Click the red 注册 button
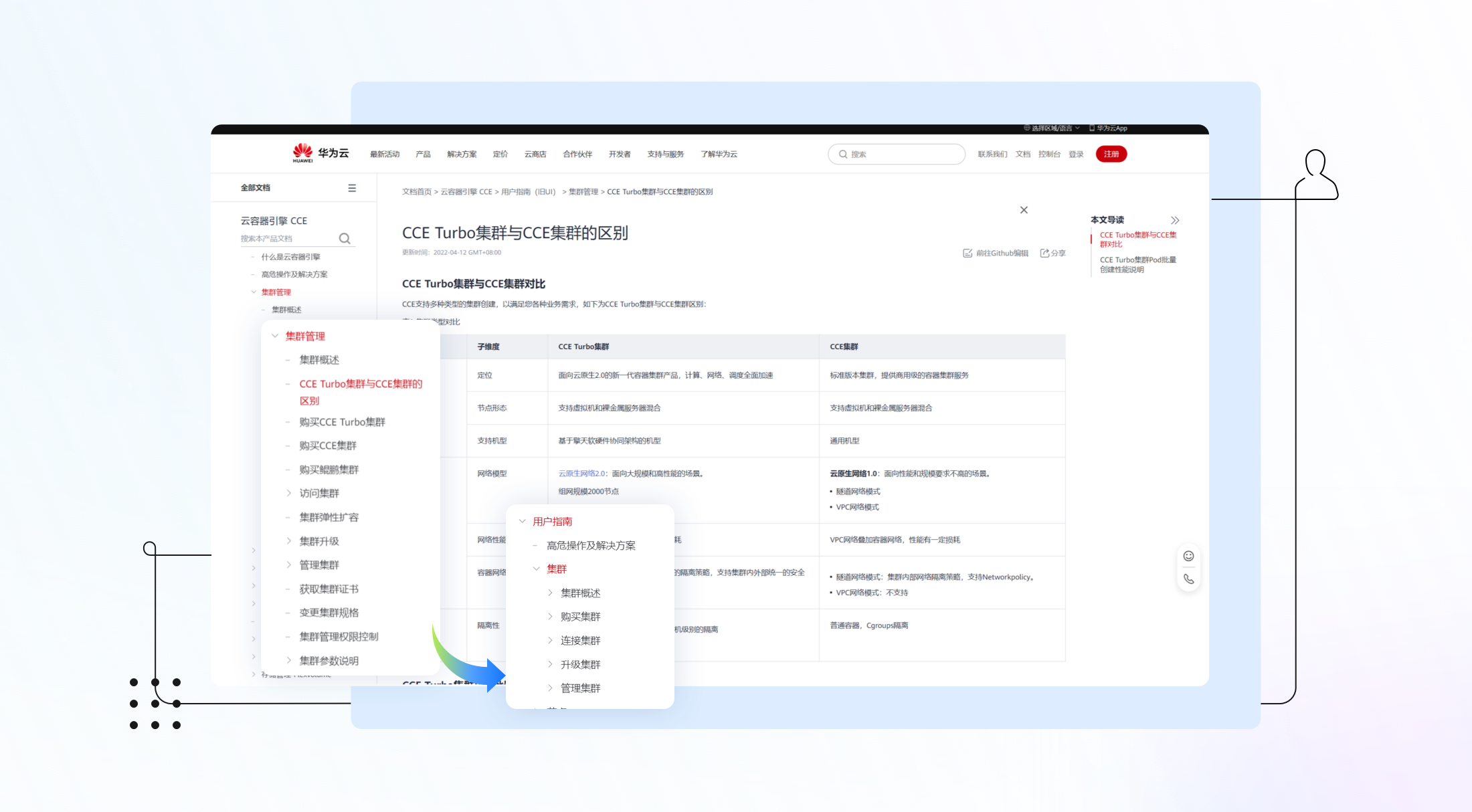This screenshot has width=1472, height=812. [1111, 155]
